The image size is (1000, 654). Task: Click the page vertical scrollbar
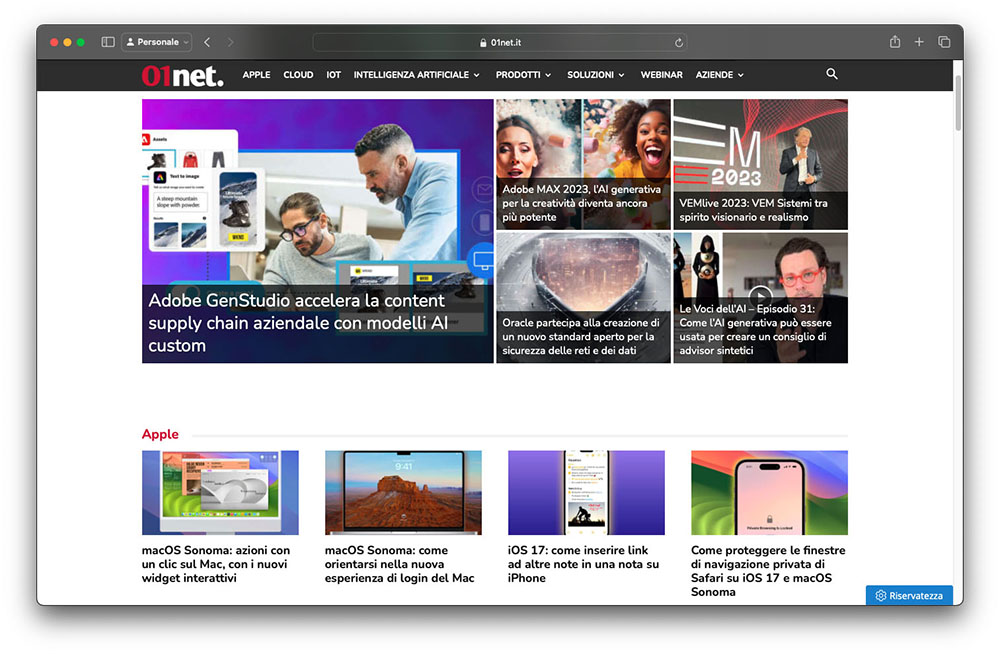coord(959,100)
